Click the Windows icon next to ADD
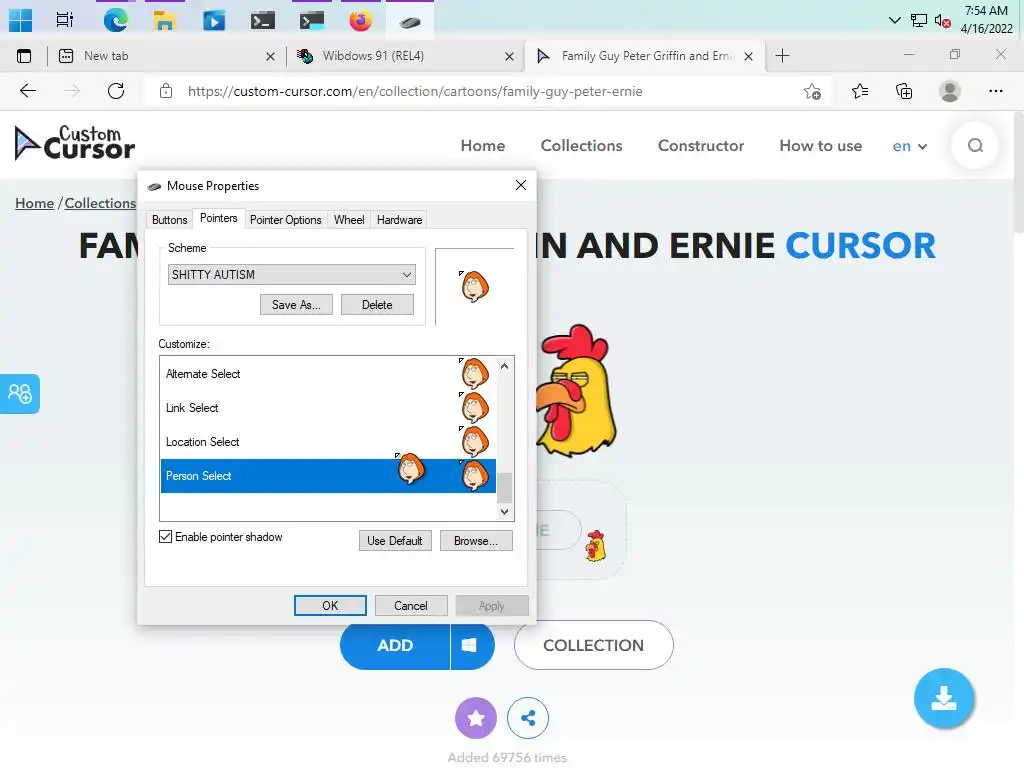The width and height of the screenshot is (1024, 768). coord(470,646)
